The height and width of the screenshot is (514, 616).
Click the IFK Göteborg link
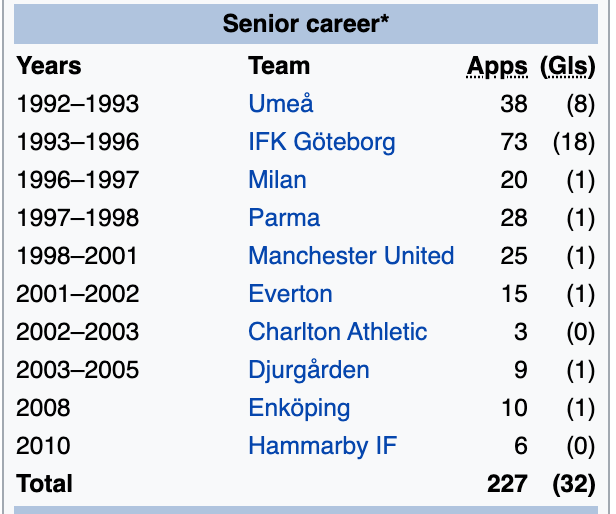click(x=321, y=142)
